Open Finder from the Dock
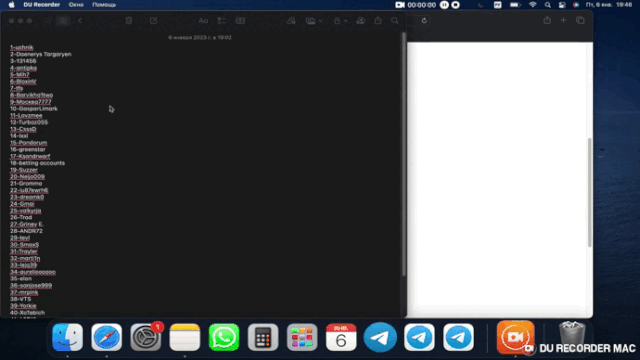 pos(67,337)
